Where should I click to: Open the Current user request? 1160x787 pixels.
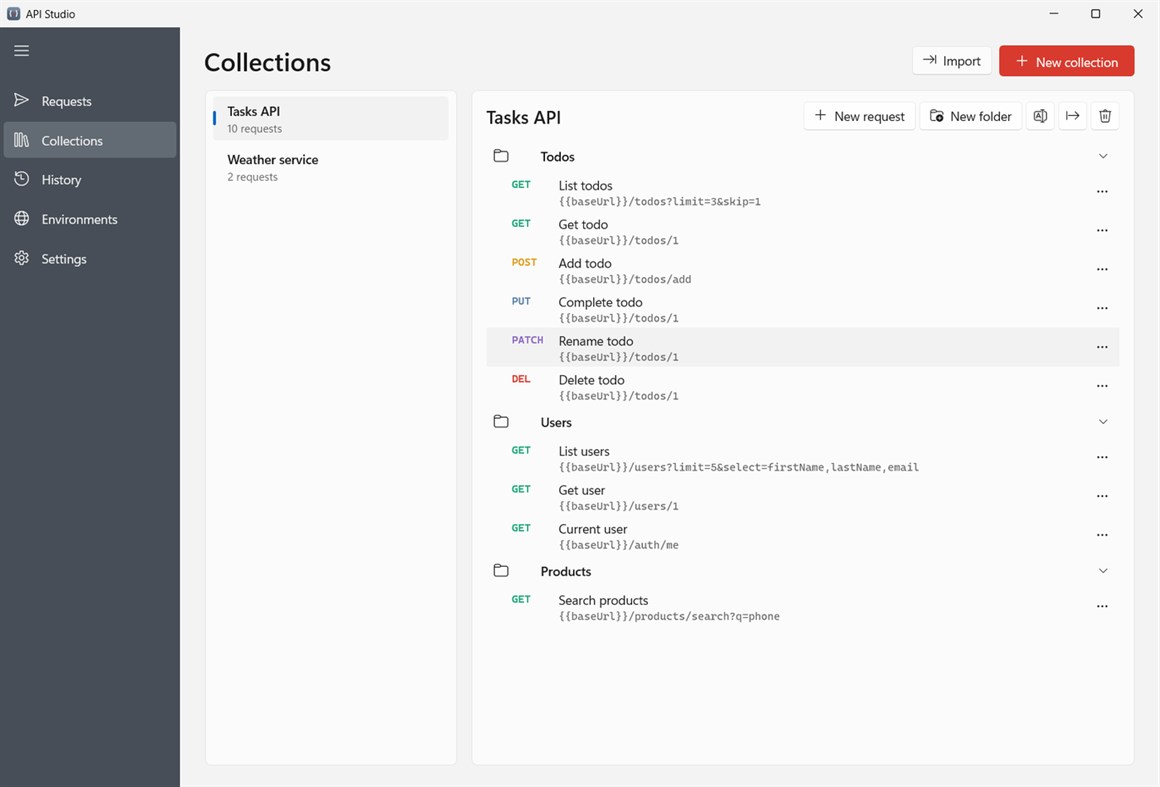click(x=803, y=536)
